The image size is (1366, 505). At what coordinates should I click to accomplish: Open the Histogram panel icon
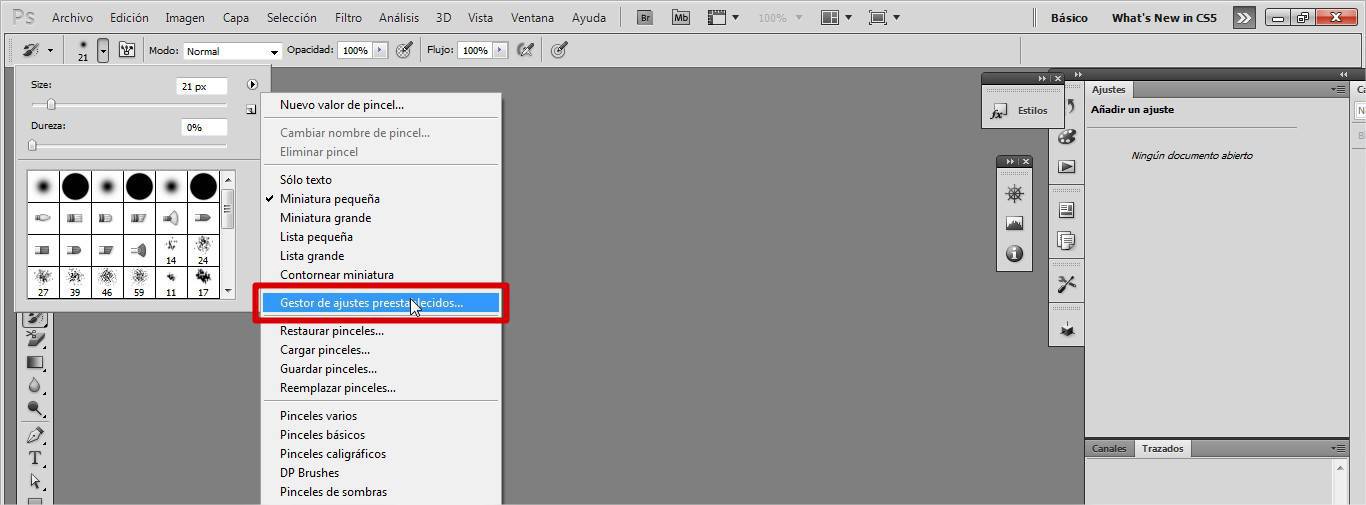tap(1014, 224)
